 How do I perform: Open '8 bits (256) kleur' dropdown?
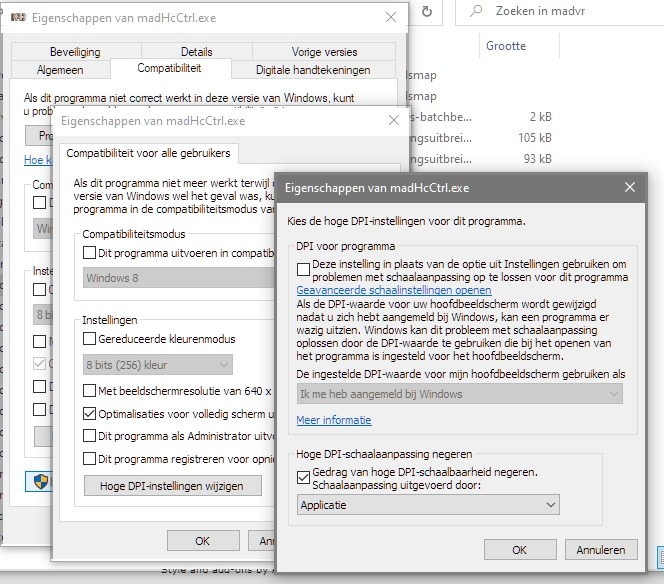pyautogui.click(x=158, y=365)
